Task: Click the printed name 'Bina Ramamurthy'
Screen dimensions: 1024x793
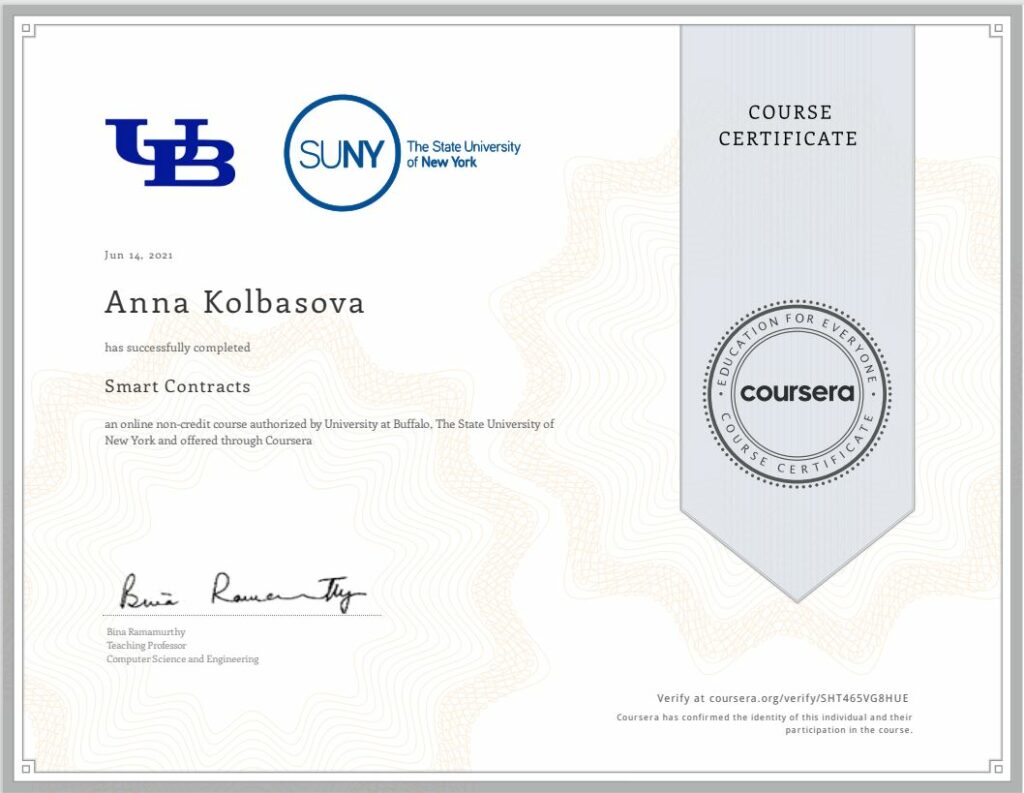Action: (146, 632)
